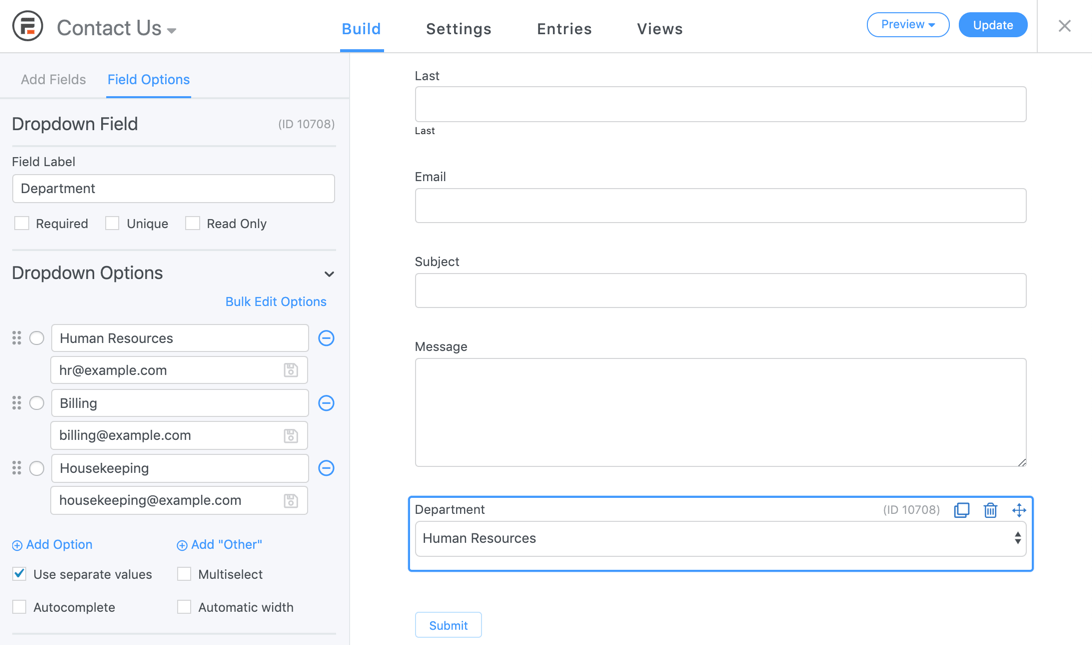Remove the Human Resources option
The width and height of the screenshot is (1092, 645).
[x=326, y=339]
